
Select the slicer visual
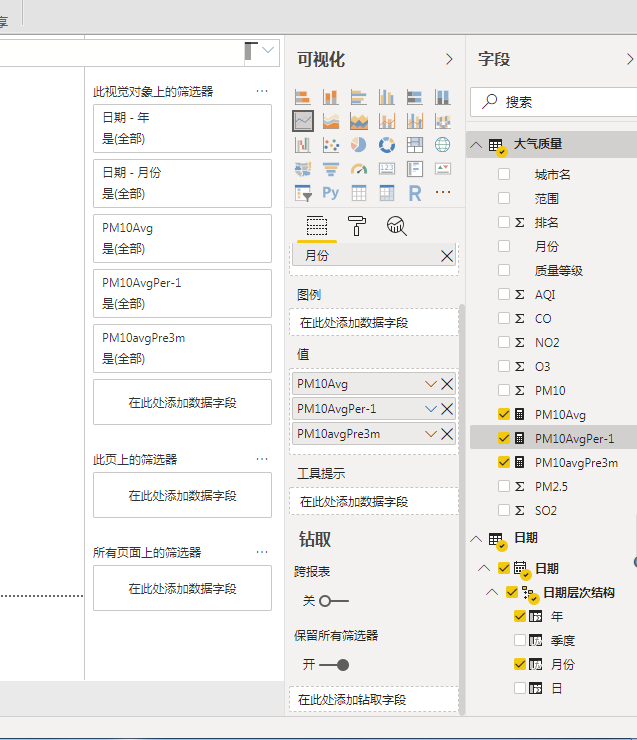point(302,193)
